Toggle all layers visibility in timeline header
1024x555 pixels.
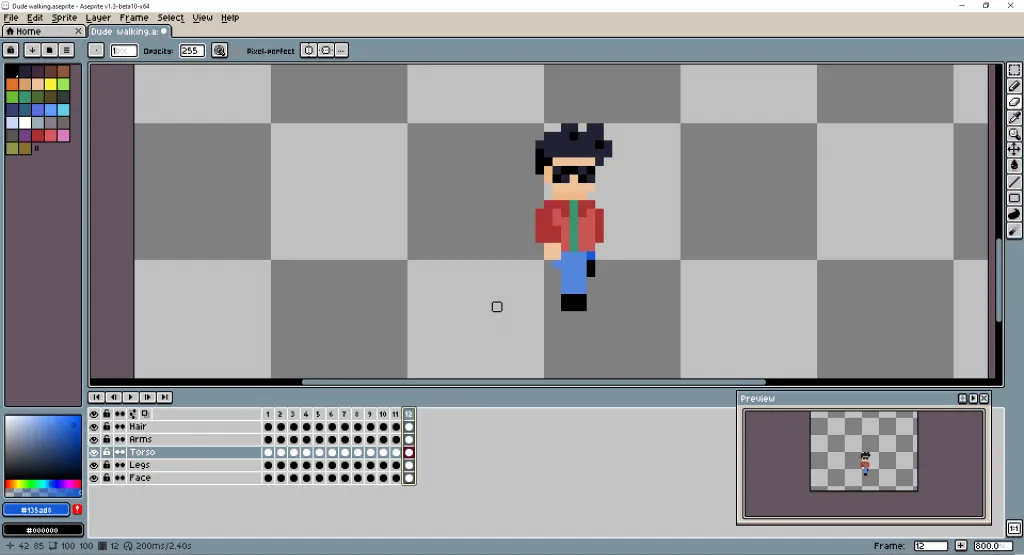tap(94, 414)
